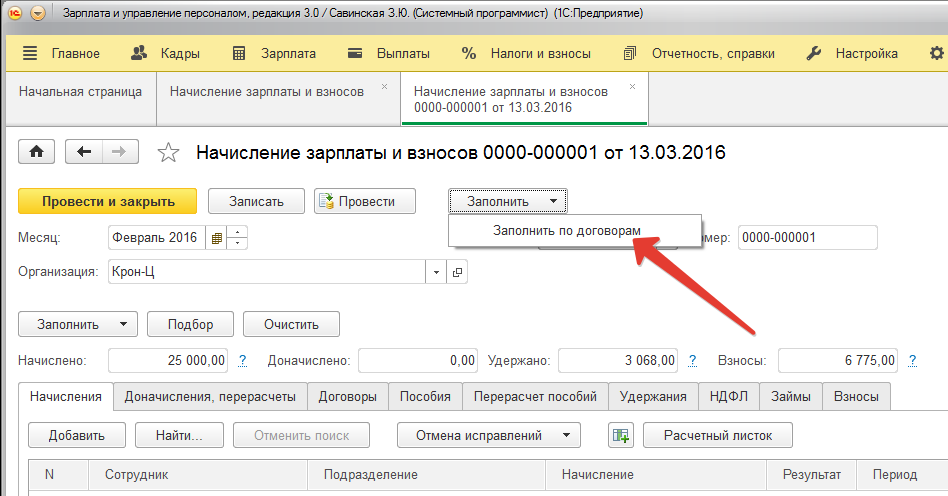The width and height of the screenshot is (948, 496).
Task: Click the forward arrow navigation button
Action: (118, 152)
